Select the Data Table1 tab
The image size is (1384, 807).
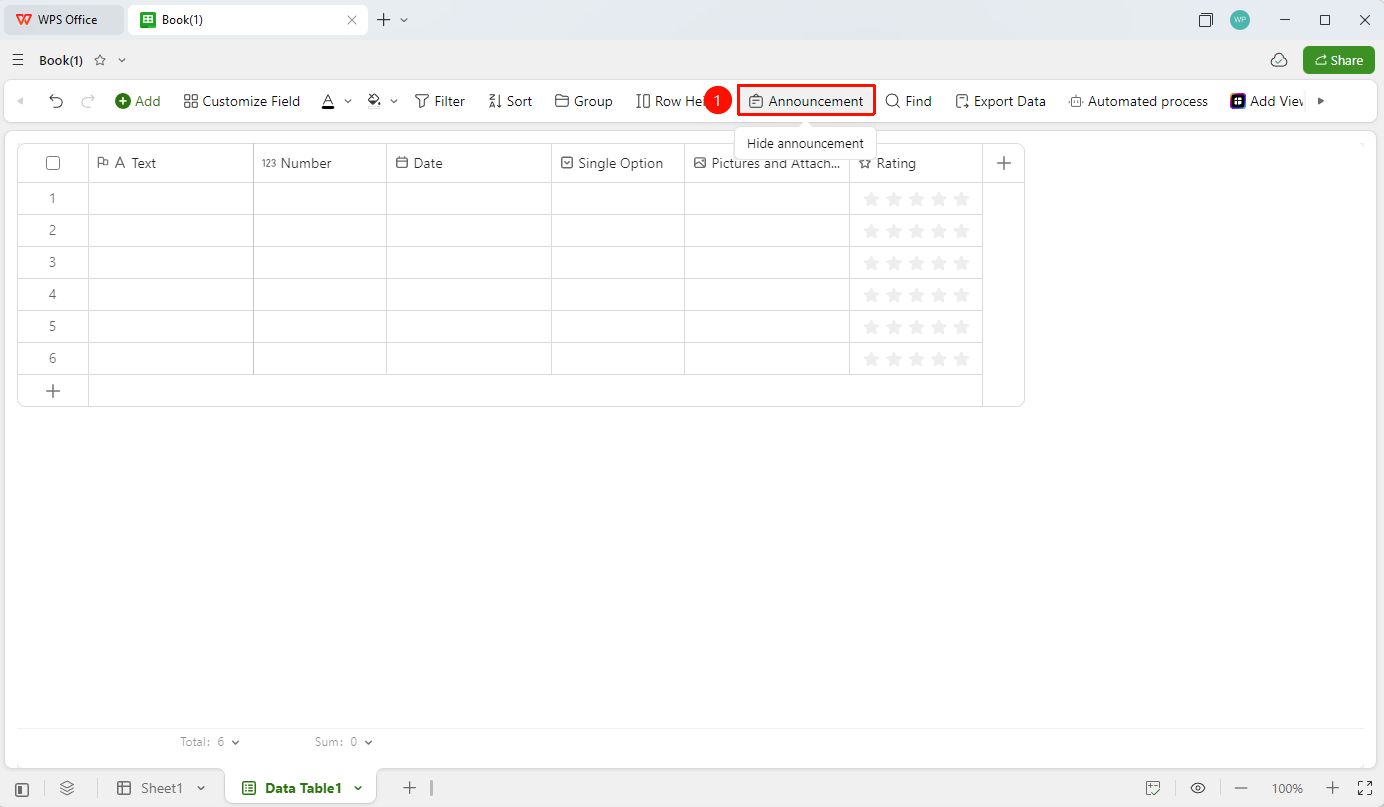click(292, 788)
